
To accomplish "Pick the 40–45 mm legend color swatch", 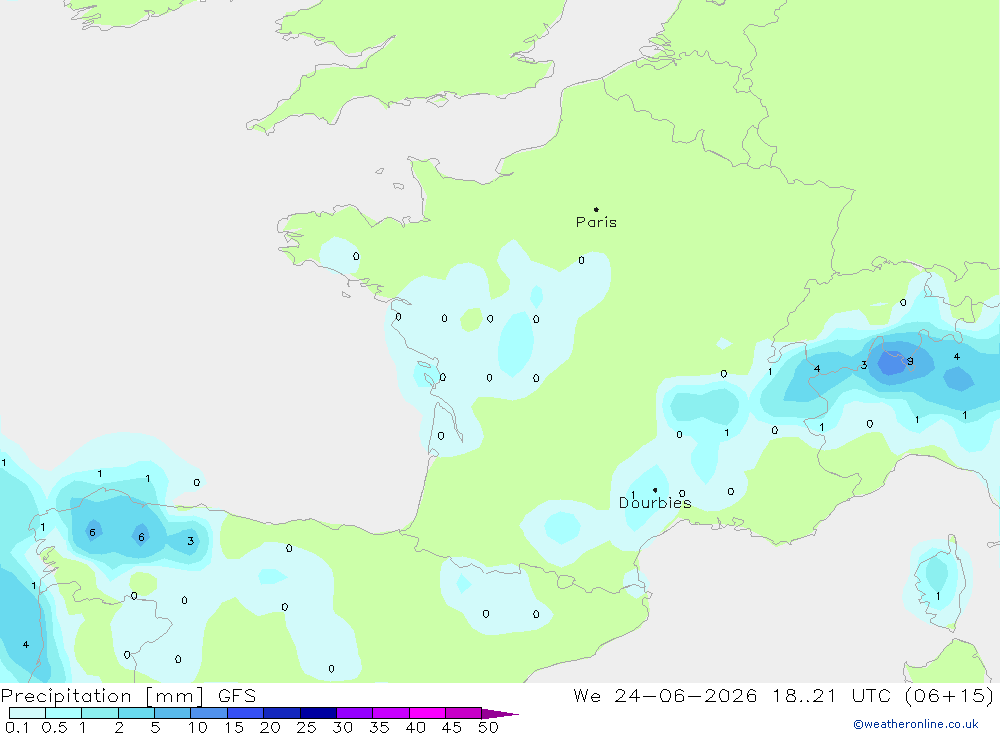I will [427, 713].
